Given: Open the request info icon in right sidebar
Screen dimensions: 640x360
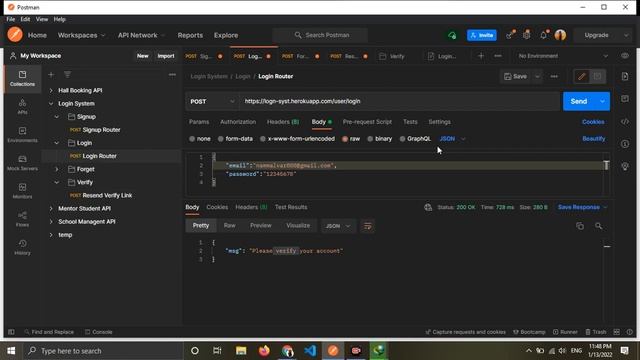Looking at the screenshot, I should [x=625, y=144].
